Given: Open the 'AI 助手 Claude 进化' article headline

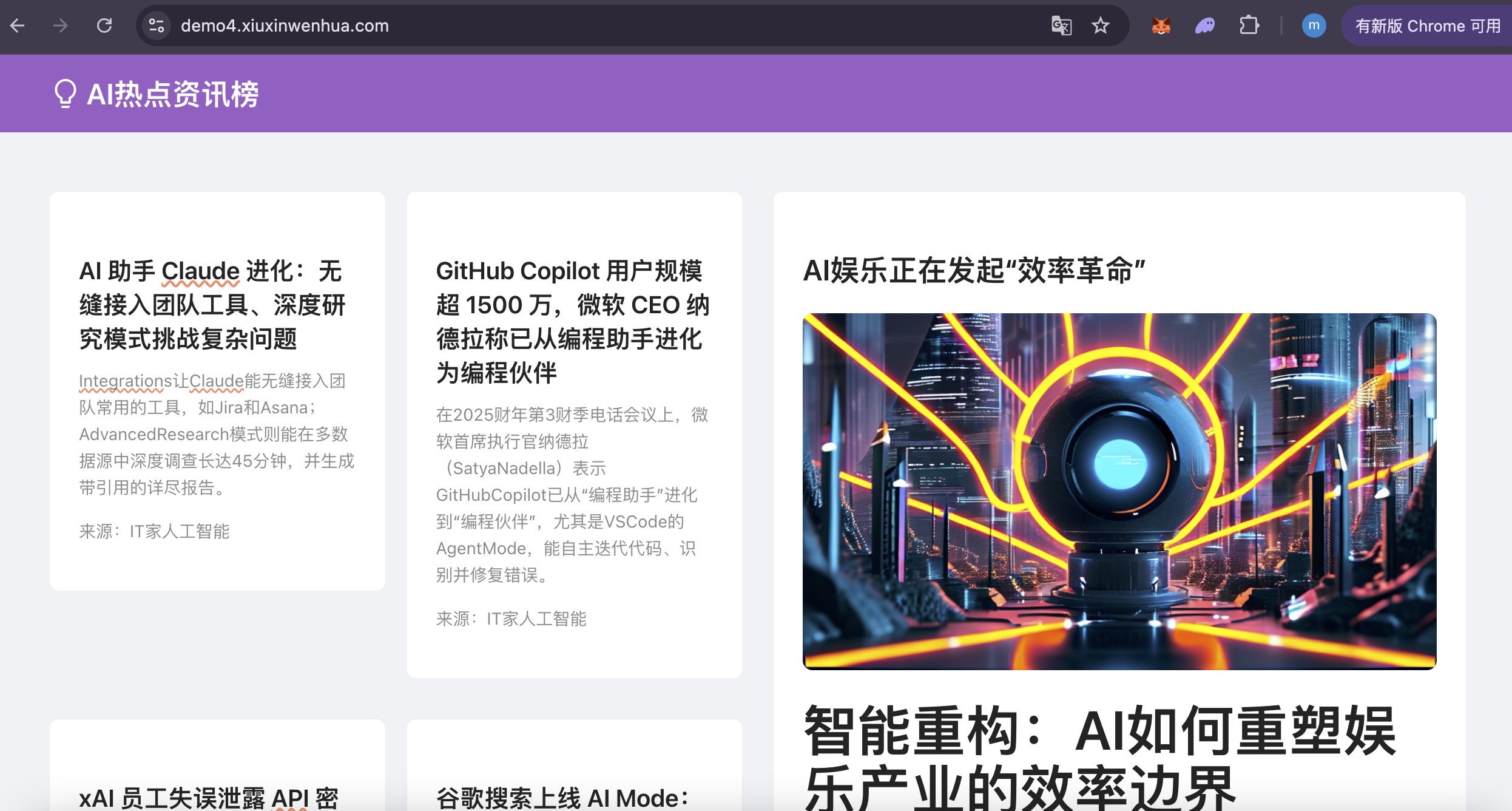Looking at the screenshot, I should 212,305.
